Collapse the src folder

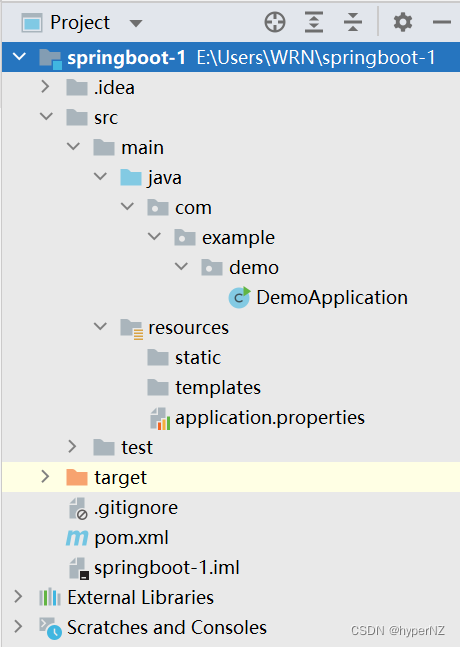(x=46, y=117)
